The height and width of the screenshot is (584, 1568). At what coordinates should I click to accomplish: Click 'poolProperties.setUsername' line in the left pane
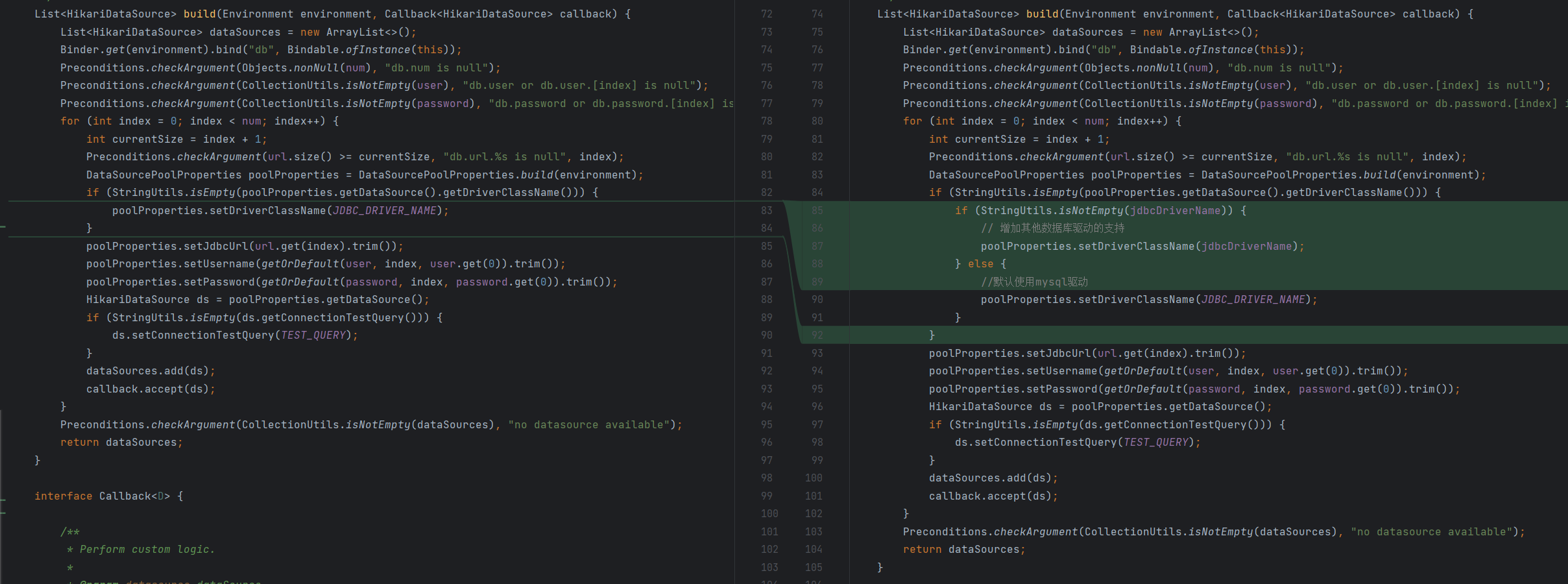[326, 264]
